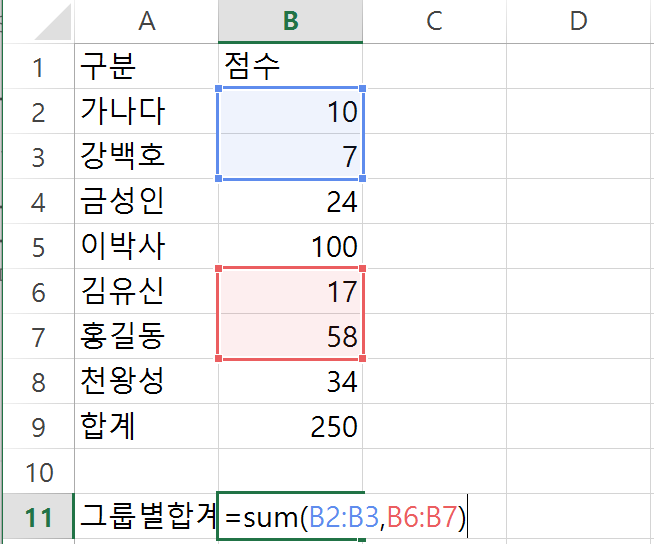Select the score cell showing 24
654x544 pixels.
(x=291, y=202)
